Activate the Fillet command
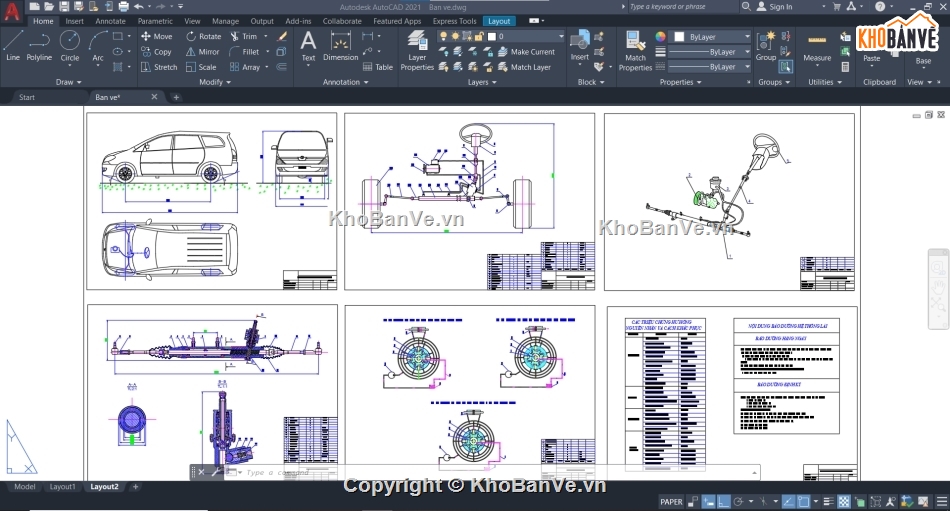This screenshot has height=511, width=950. click(x=245, y=52)
